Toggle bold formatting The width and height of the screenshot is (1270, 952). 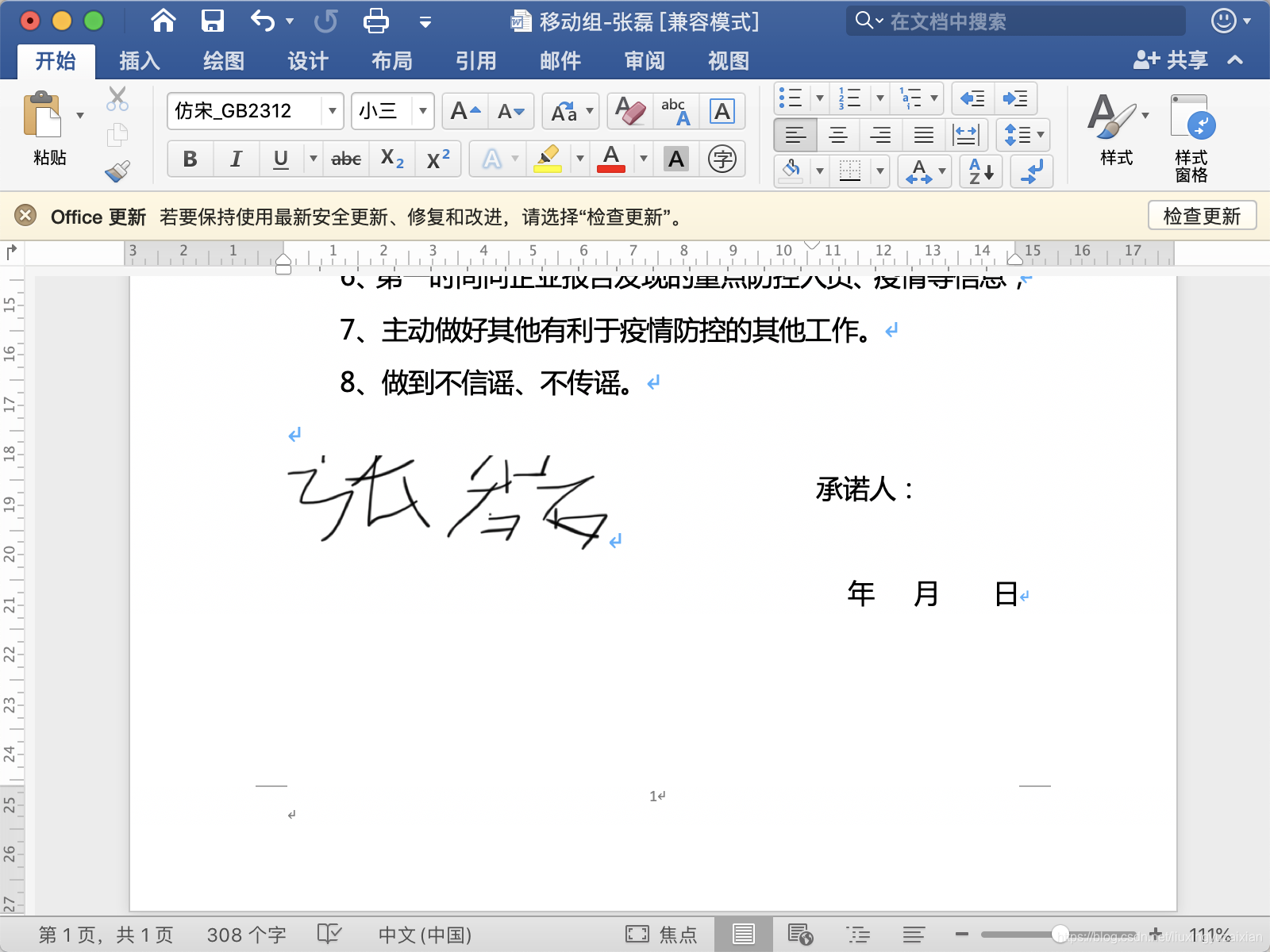click(190, 159)
